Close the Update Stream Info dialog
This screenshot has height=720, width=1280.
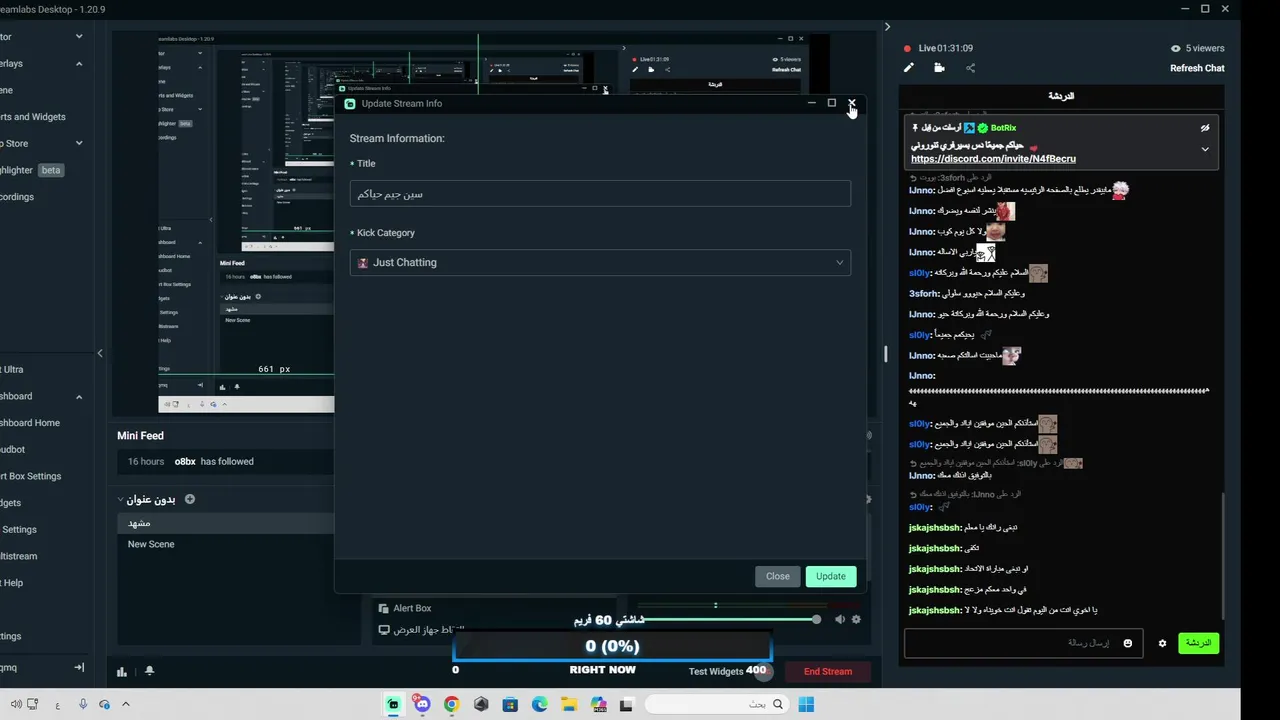point(852,103)
